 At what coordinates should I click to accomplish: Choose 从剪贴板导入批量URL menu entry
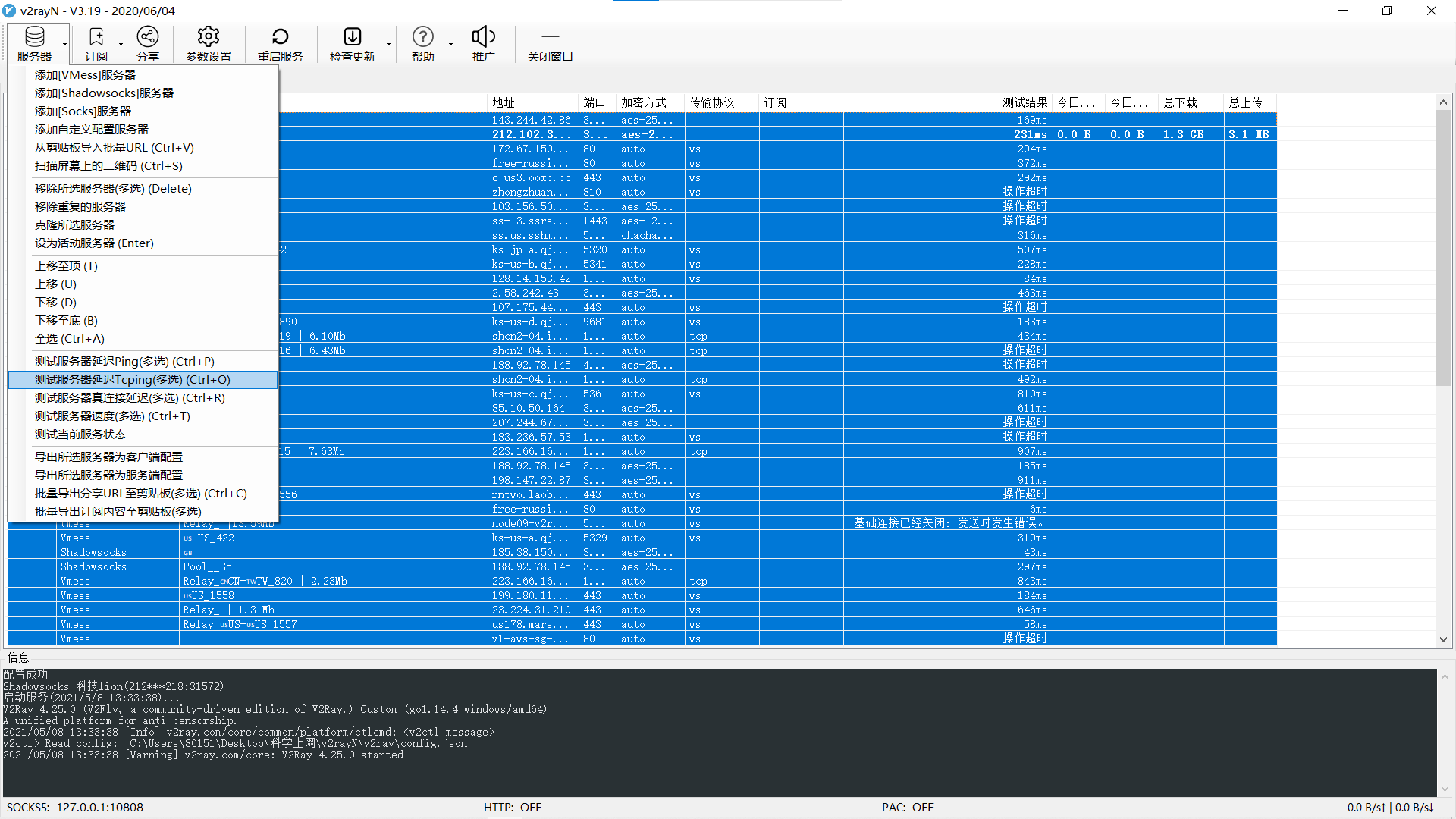[143, 147]
